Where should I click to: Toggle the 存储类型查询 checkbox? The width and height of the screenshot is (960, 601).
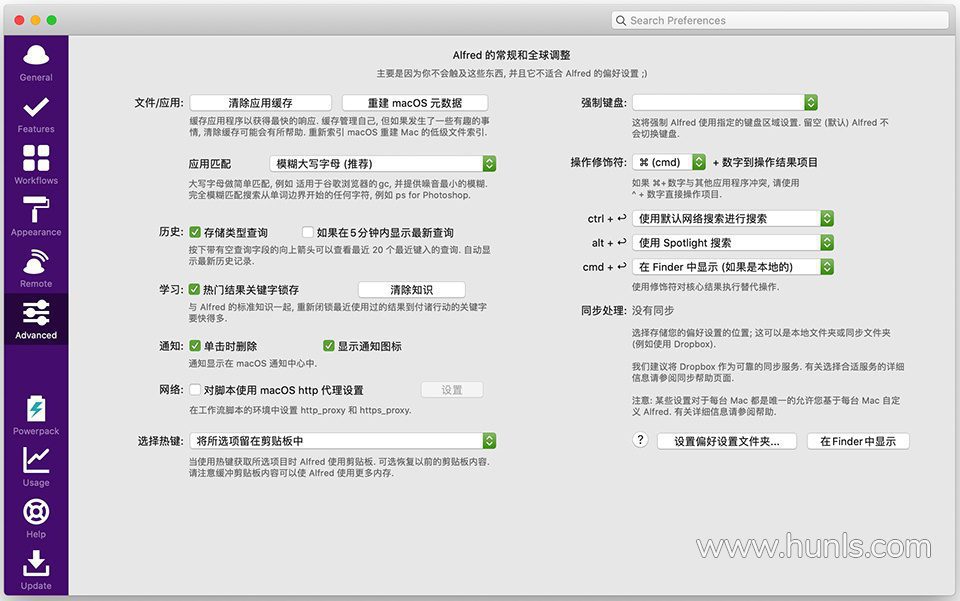click(196, 232)
